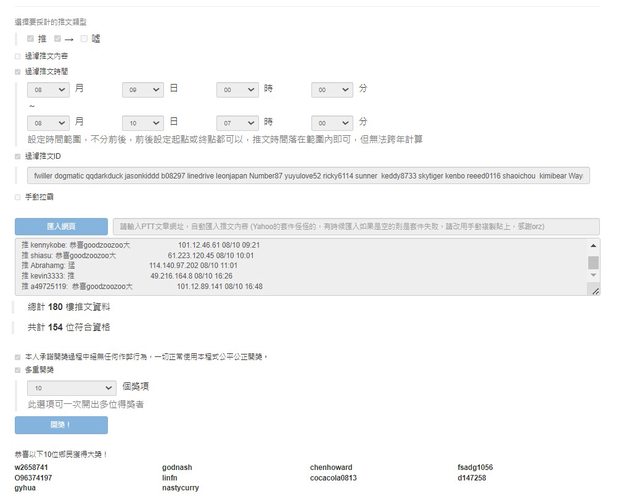Enable the 過濾推文內容 filter checkbox
This screenshot has height=499, width=640.
tap(17, 56)
